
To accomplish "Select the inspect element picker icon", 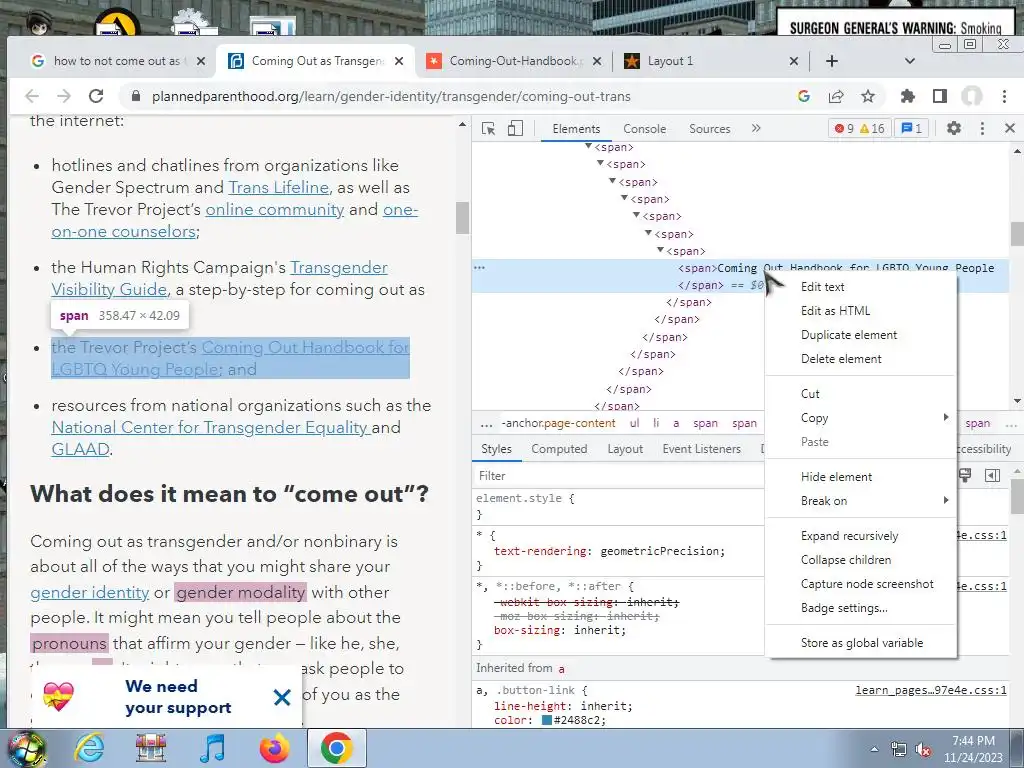I will coord(488,129).
